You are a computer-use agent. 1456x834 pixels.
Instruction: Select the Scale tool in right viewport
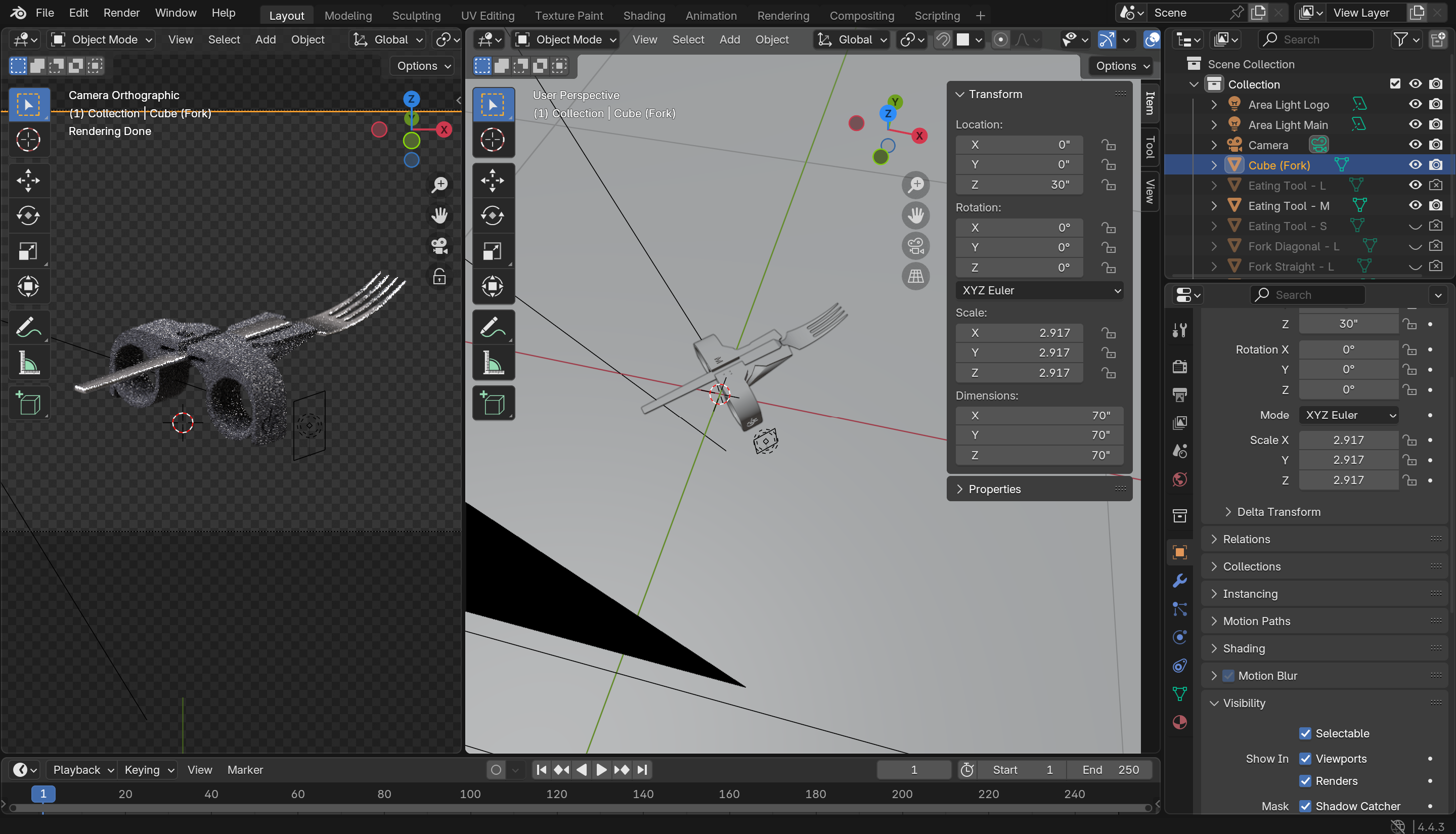(x=493, y=251)
